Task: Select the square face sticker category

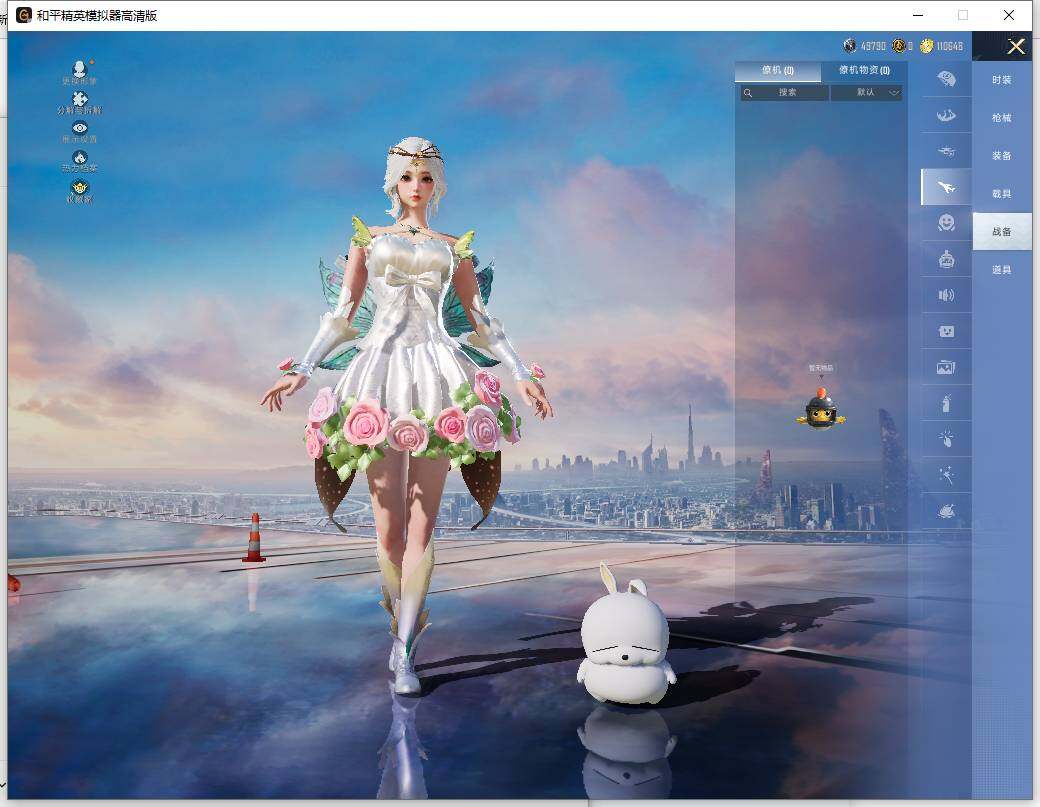Action: (946, 331)
